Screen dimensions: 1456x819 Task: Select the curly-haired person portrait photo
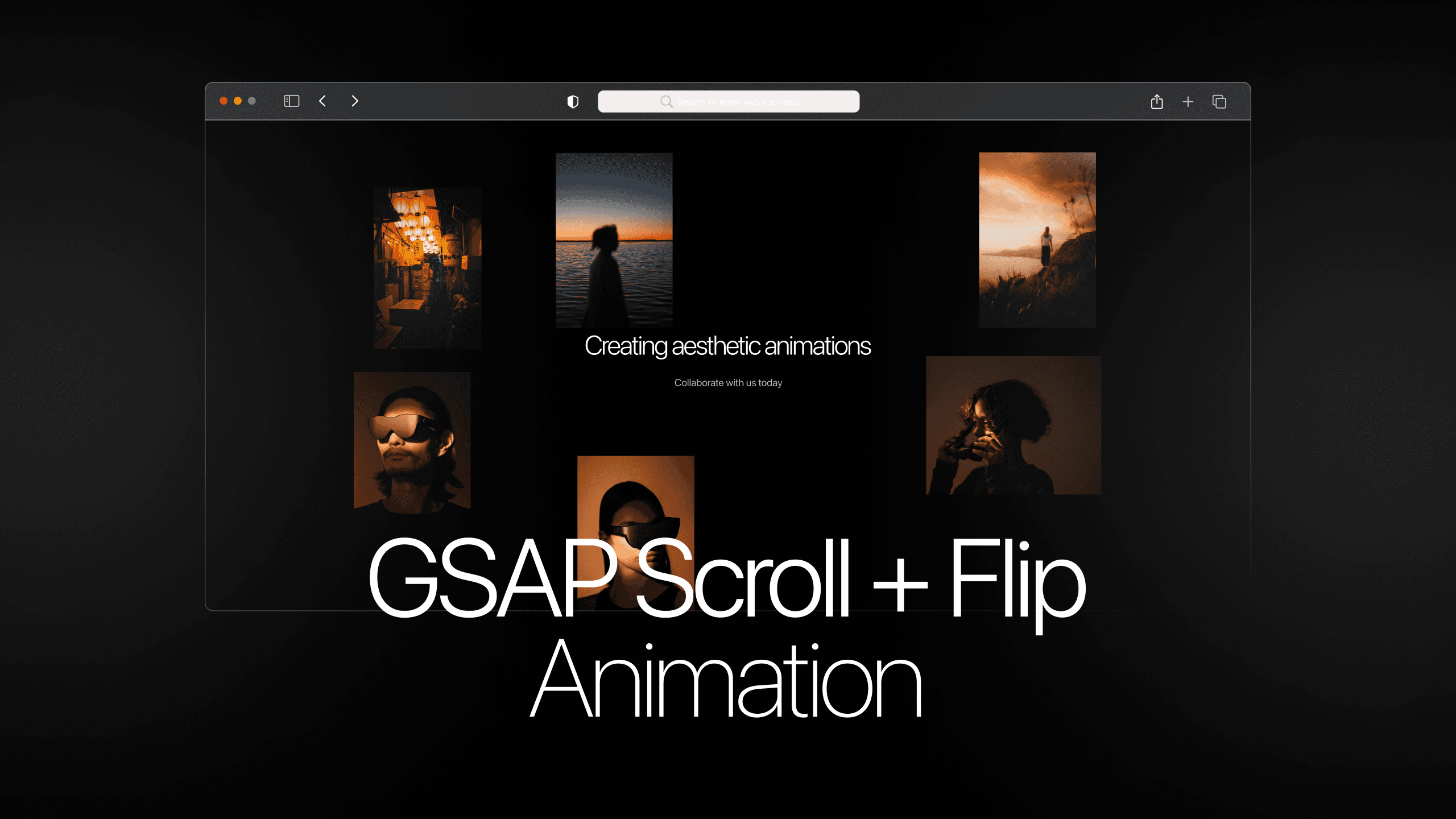point(1013,425)
